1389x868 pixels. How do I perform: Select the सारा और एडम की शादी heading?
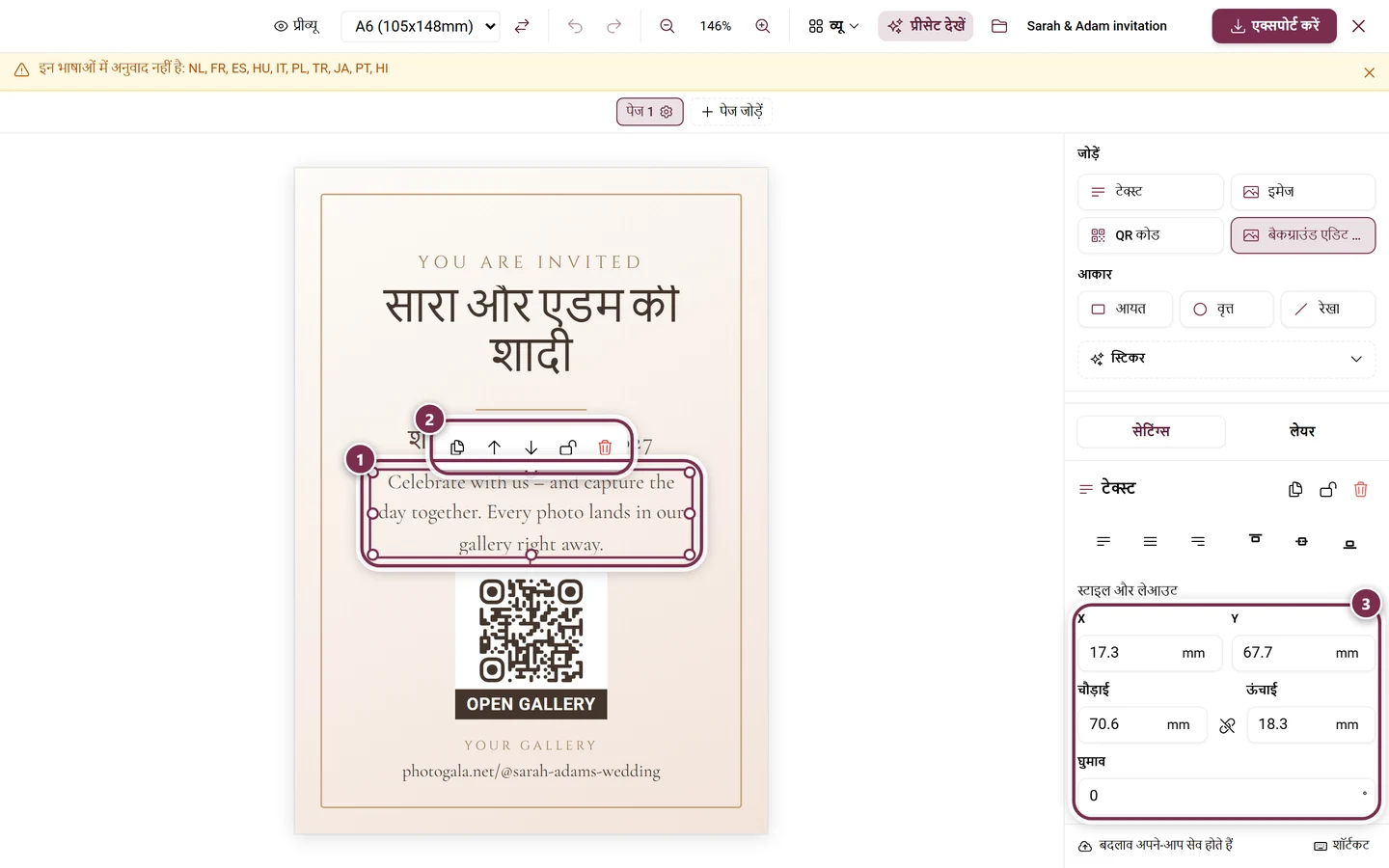tap(531, 330)
